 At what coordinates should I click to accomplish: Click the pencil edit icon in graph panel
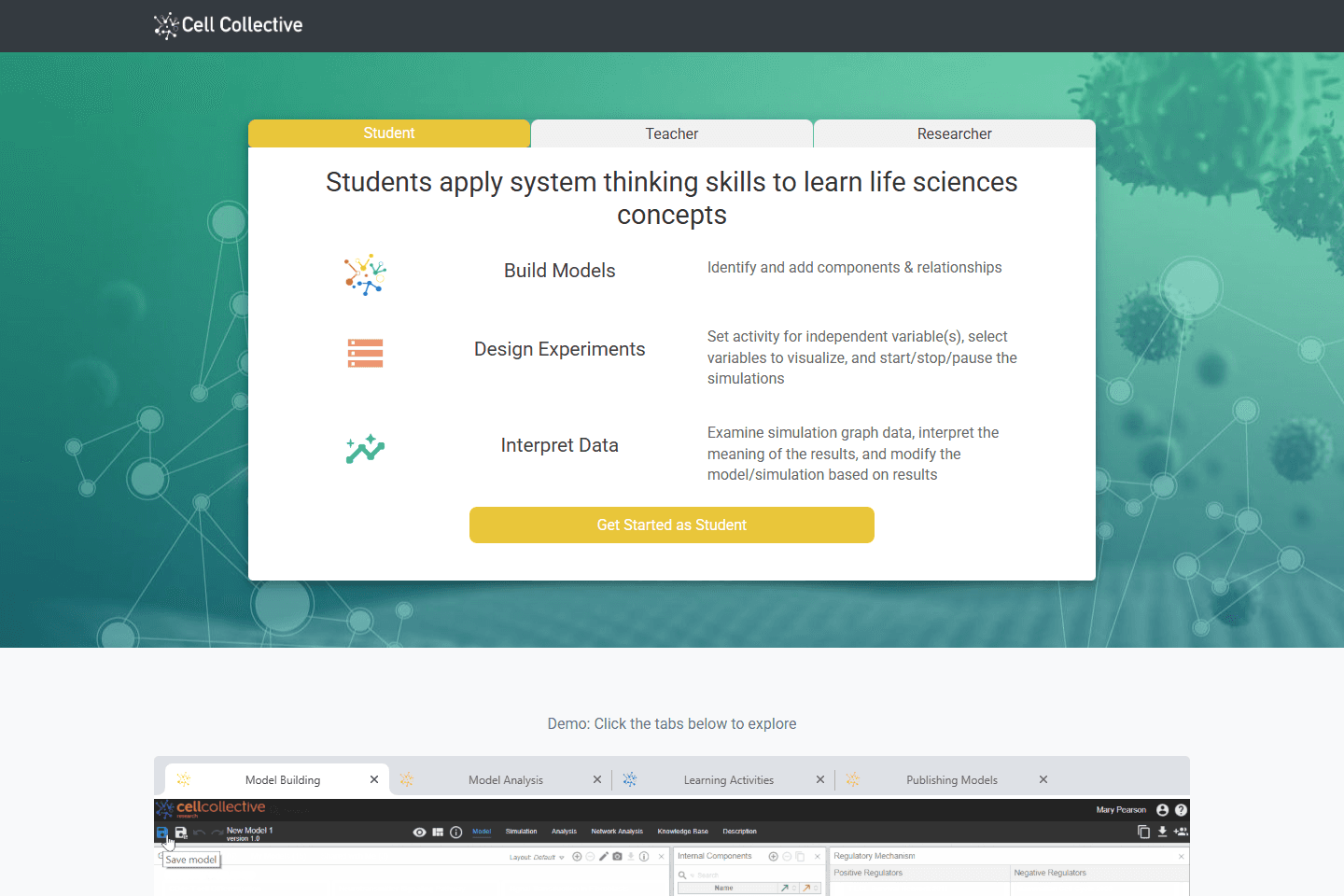point(604,856)
